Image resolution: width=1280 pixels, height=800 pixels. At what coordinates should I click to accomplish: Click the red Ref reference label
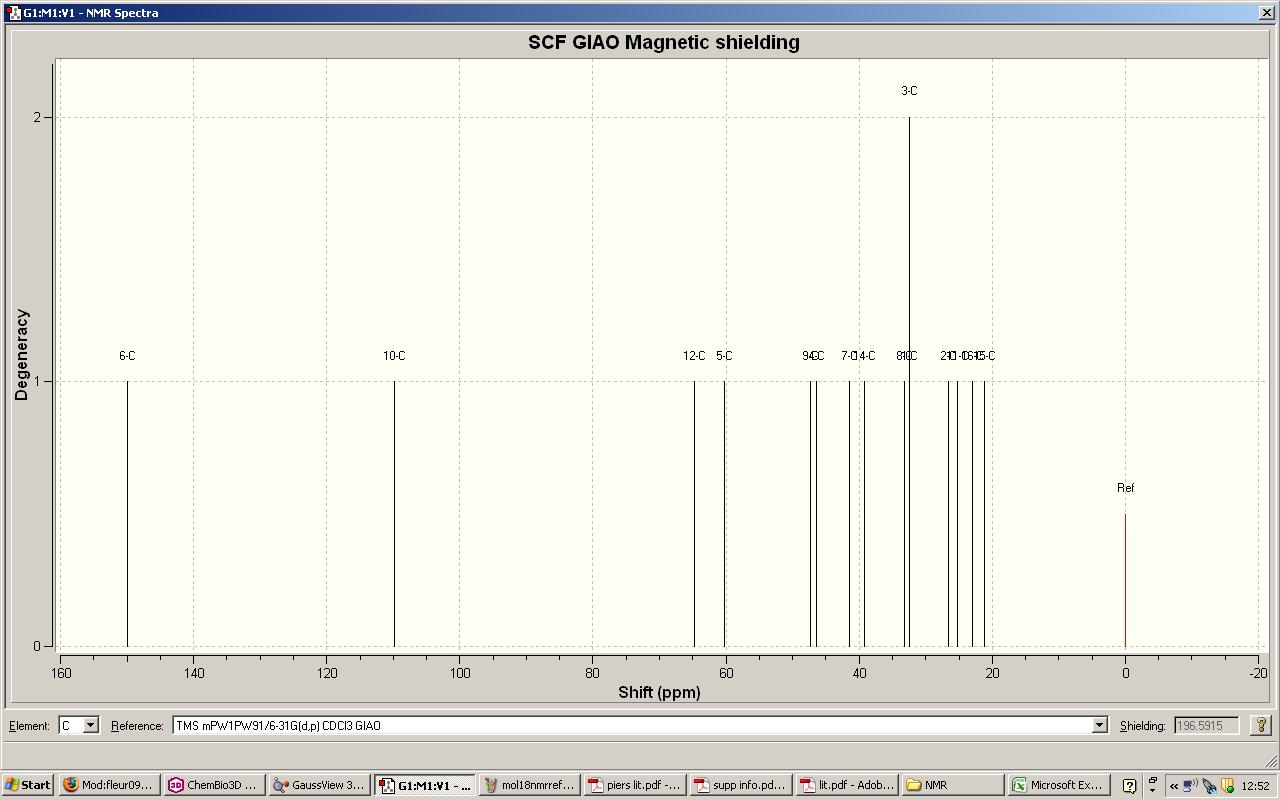1125,488
